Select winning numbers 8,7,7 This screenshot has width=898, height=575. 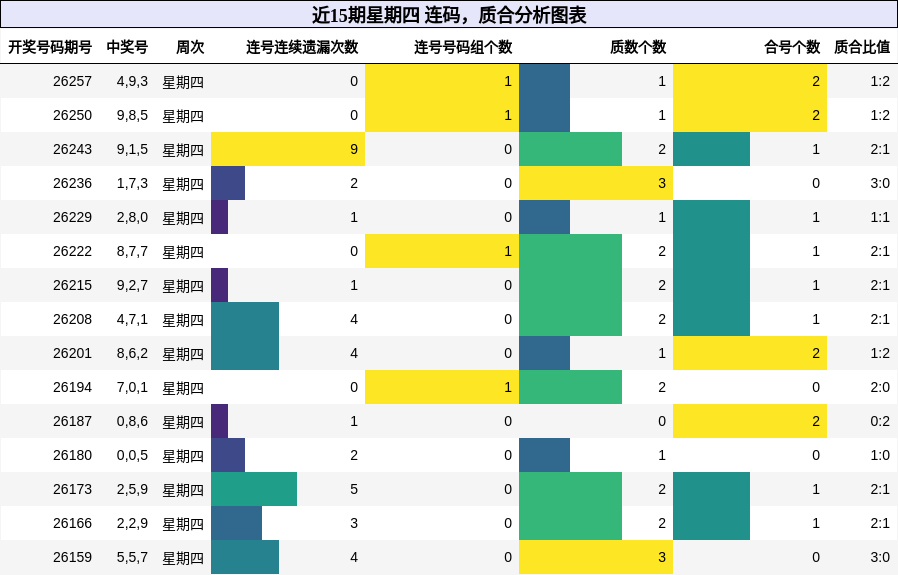pyautogui.click(x=132, y=251)
